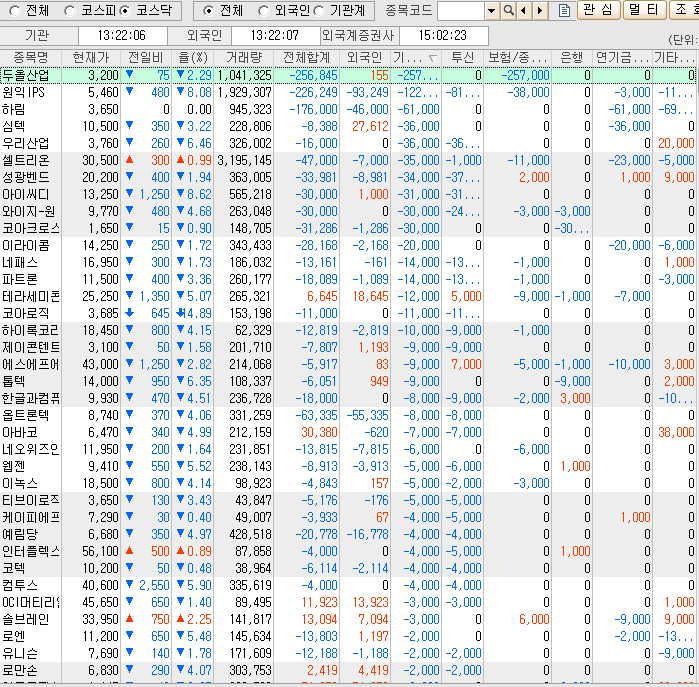699x687 pixels.
Task: Sort by the 보험/종... column header
Action: point(518,58)
